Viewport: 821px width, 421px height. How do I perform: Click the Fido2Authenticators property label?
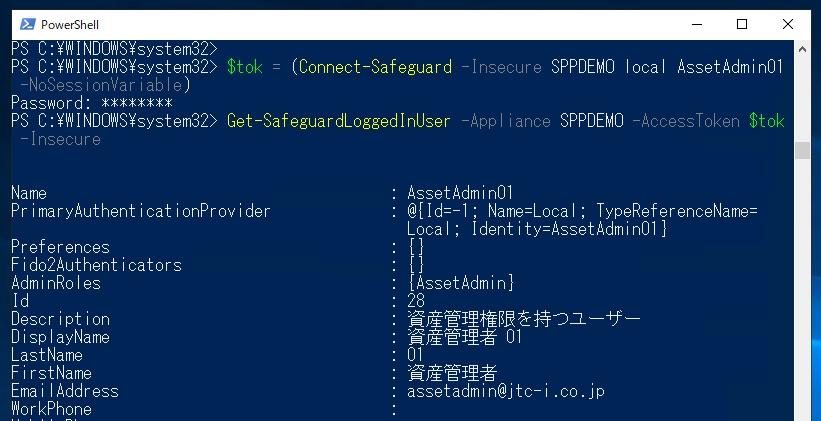(x=96, y=265)
